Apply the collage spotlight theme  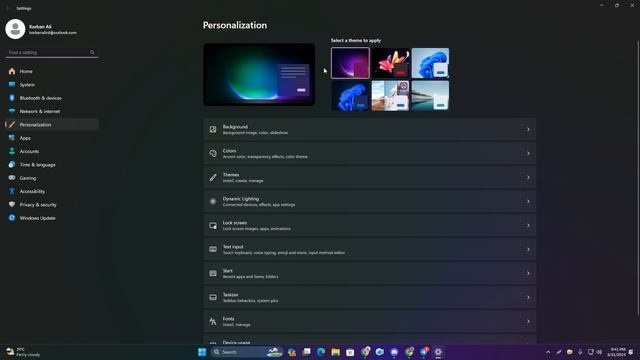390,96
